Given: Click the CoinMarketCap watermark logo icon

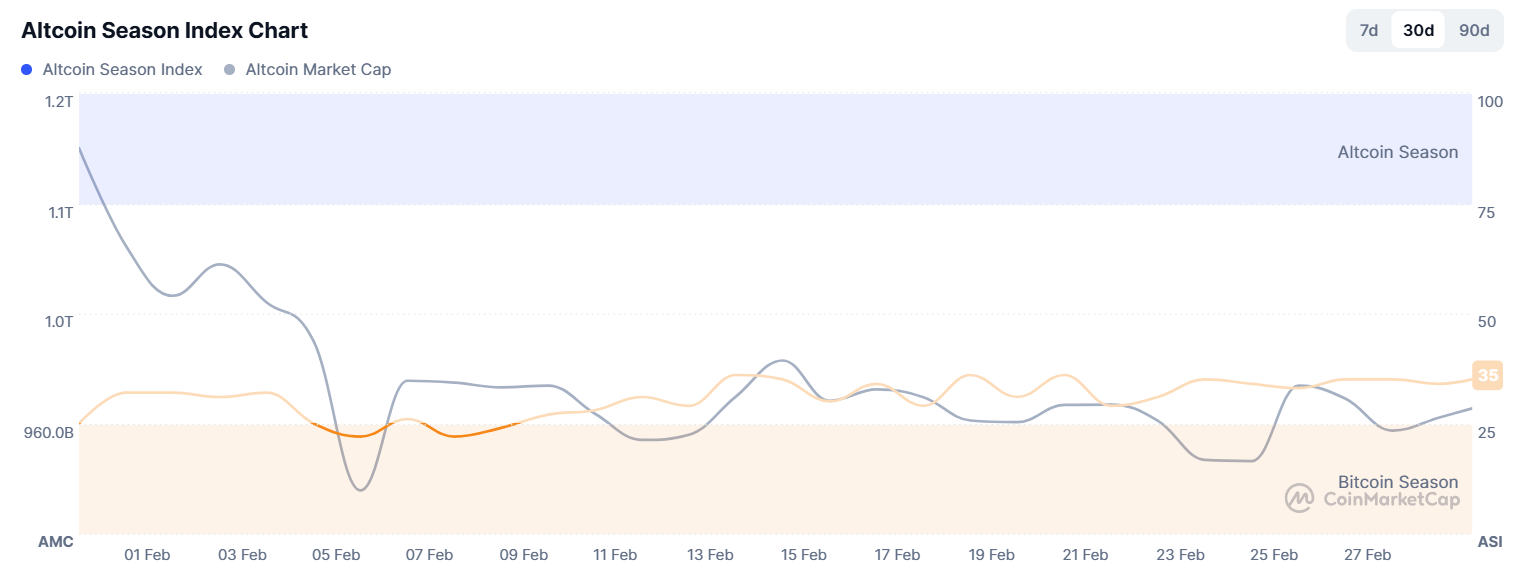Looking at the screenshot, I should [x=1299, y=498].
